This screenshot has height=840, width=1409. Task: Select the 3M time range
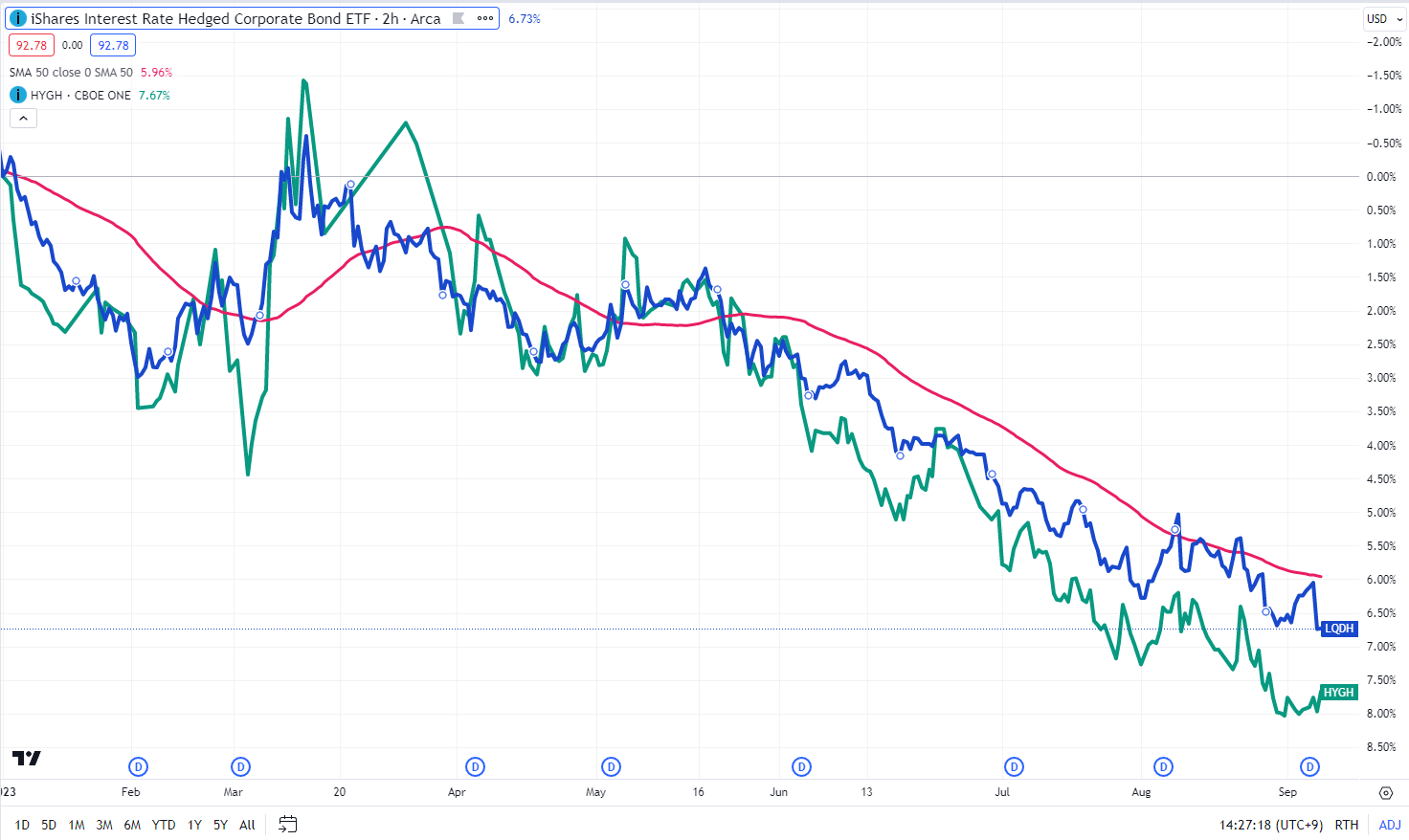click(x=104, y=825)
